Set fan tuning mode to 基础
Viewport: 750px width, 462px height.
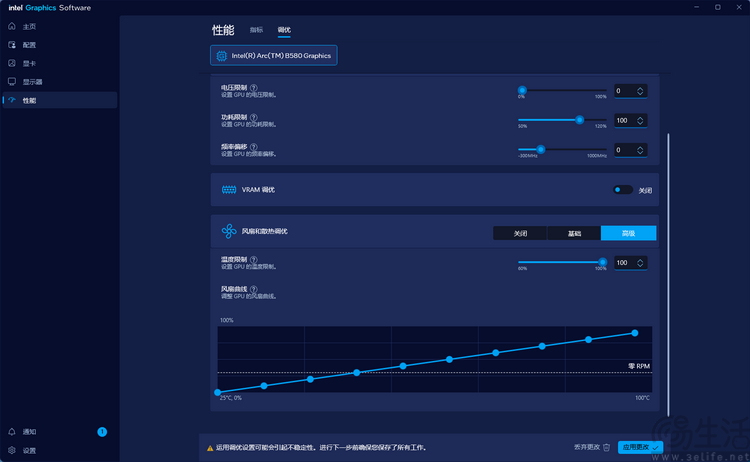click(574, 233)
